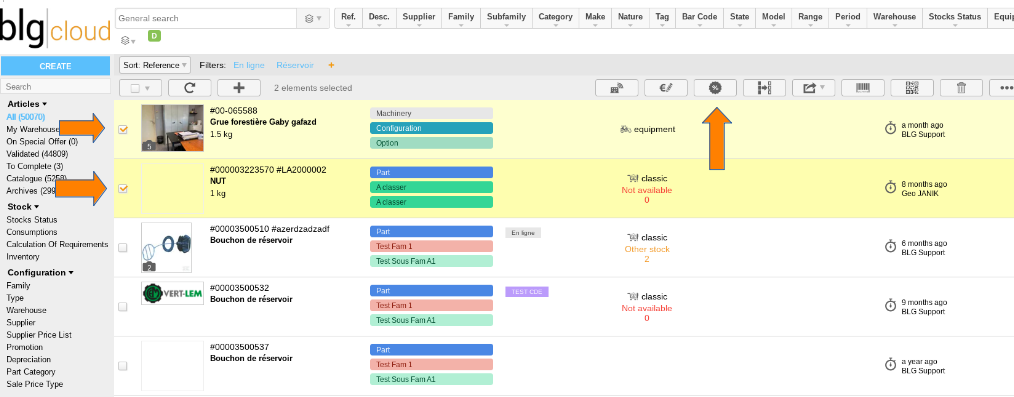Screen dimensions: 1014x397
Task: Go to Consumptions in Stock section
Action: (x=32, y=232)
